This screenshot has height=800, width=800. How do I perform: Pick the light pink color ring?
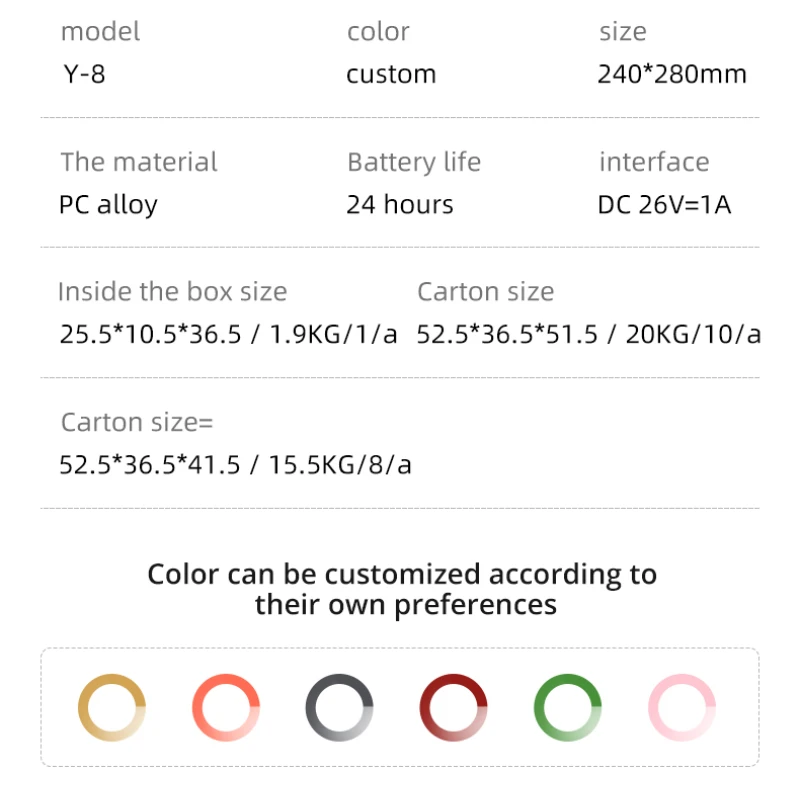click(x=681, y=708)
